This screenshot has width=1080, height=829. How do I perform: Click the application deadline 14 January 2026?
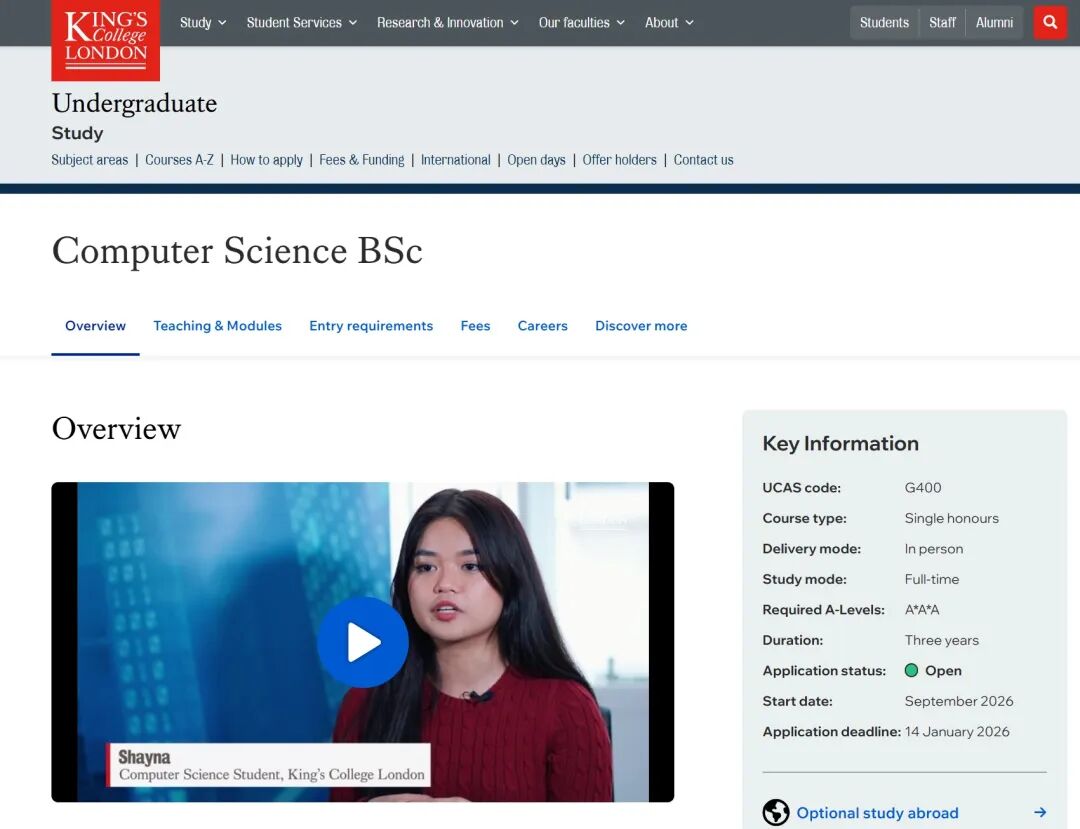point(957,731)
